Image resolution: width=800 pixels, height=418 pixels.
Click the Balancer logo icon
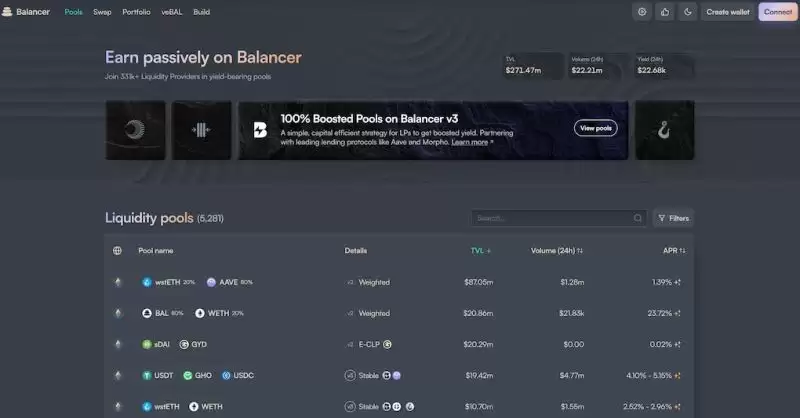tap(7, 11)
